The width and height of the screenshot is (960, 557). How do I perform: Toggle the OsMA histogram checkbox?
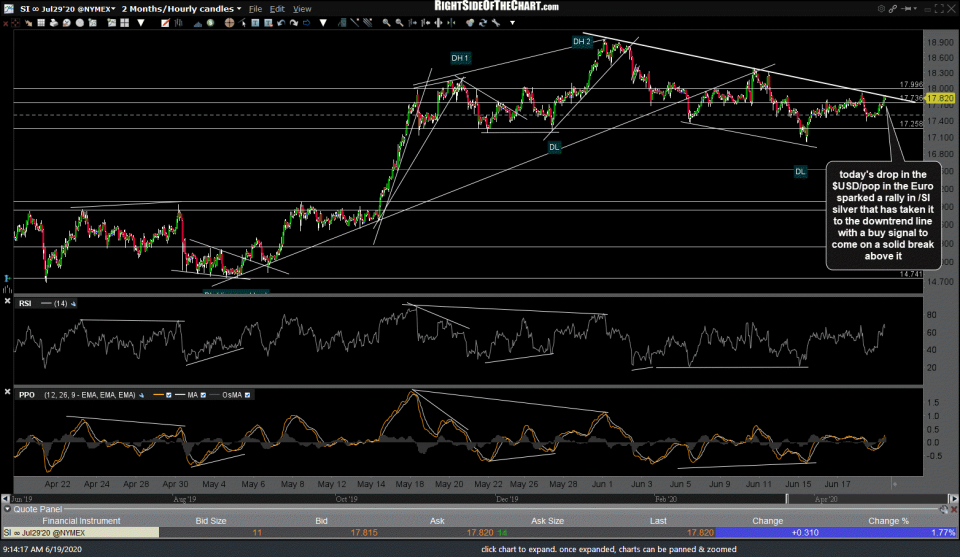[x=248, y=395]
